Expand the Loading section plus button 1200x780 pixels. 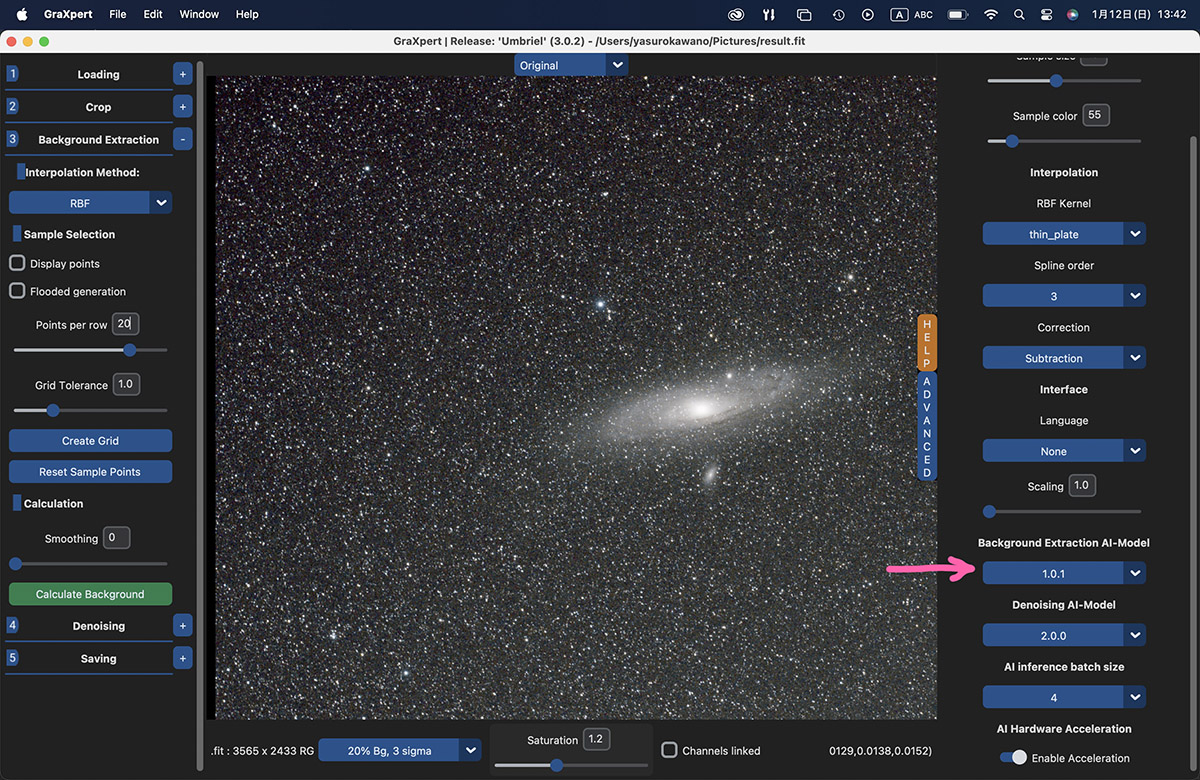(x=182, y=74)
